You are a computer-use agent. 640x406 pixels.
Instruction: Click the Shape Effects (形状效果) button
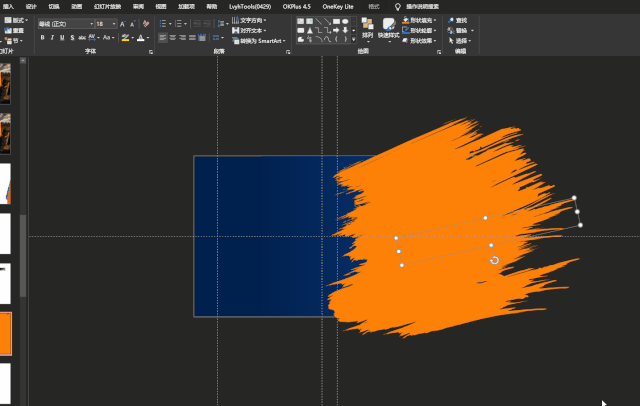tap(420, 41)
